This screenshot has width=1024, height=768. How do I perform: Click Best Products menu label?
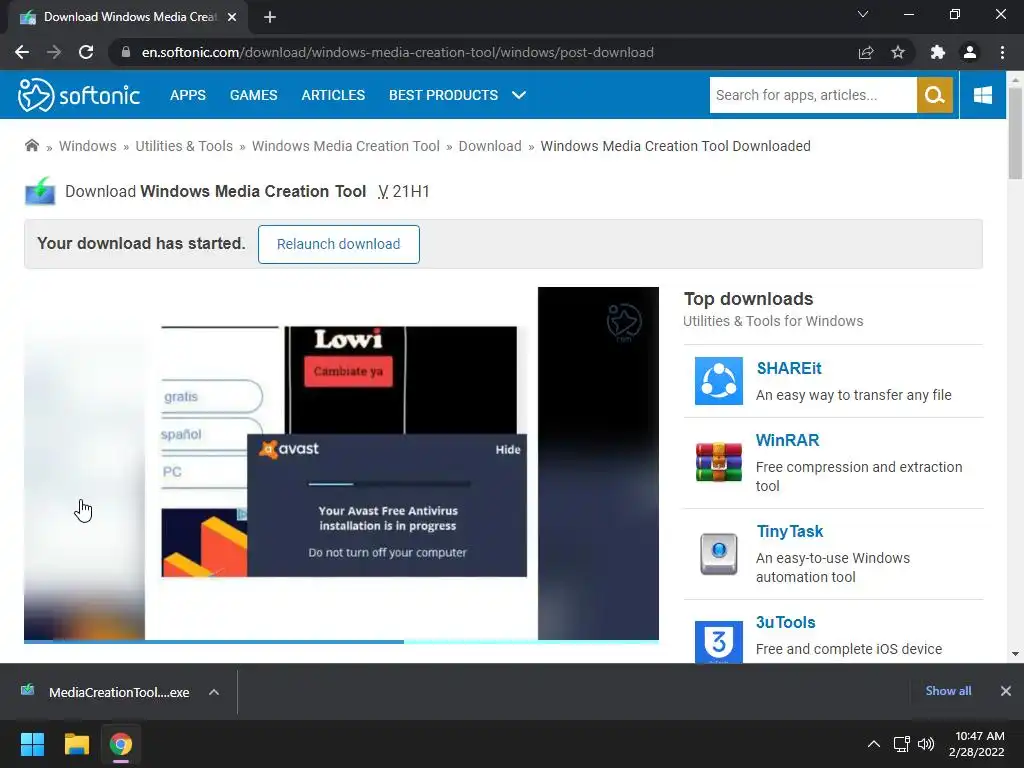click(443, 95)
